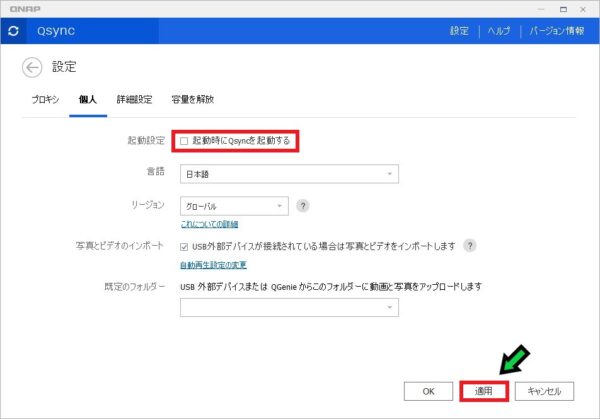Screen dimensions: 600x419
Task: Minimize the Qsync window
Action: point(541,9)
